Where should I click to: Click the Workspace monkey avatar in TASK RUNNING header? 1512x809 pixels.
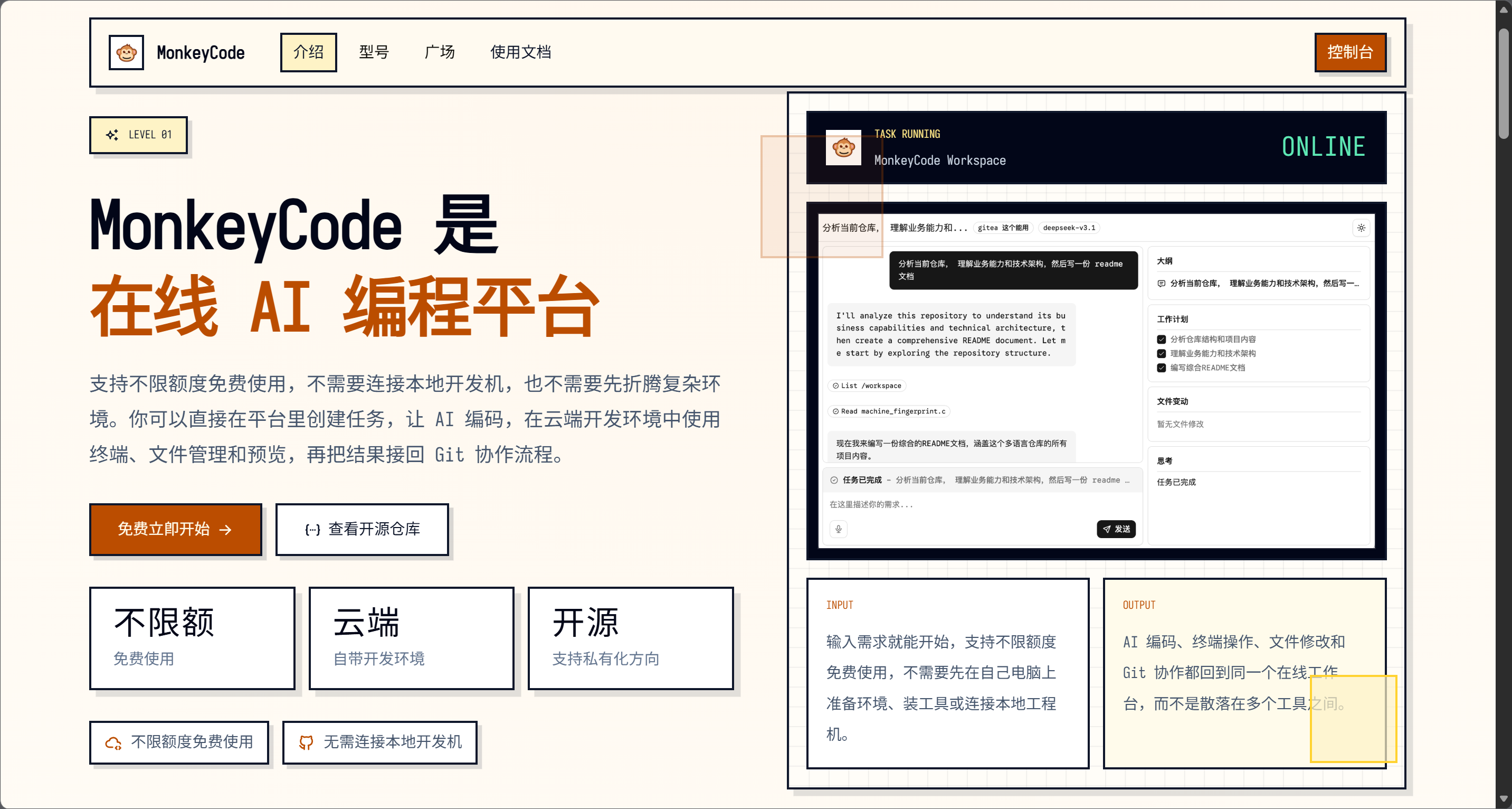pyautogui.click(x=843, y=147)
